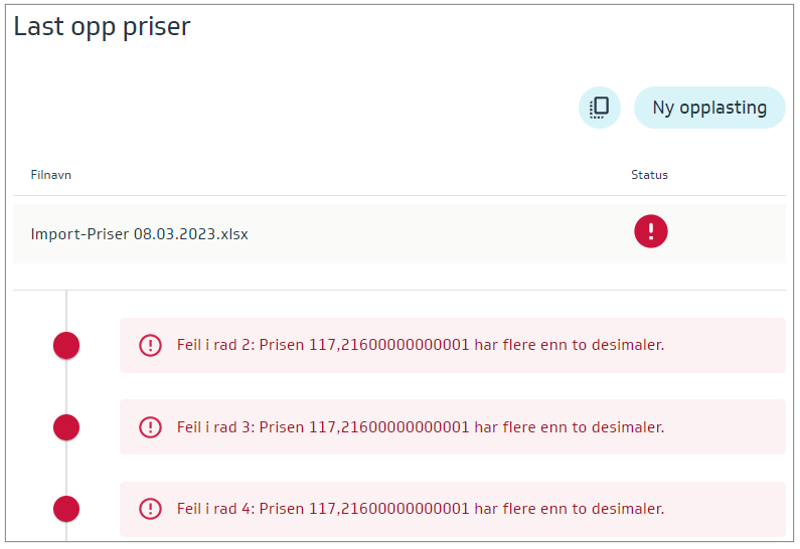Click the 'Feil i rad 2' error text
800x549 pixels.
click(215, 345)
